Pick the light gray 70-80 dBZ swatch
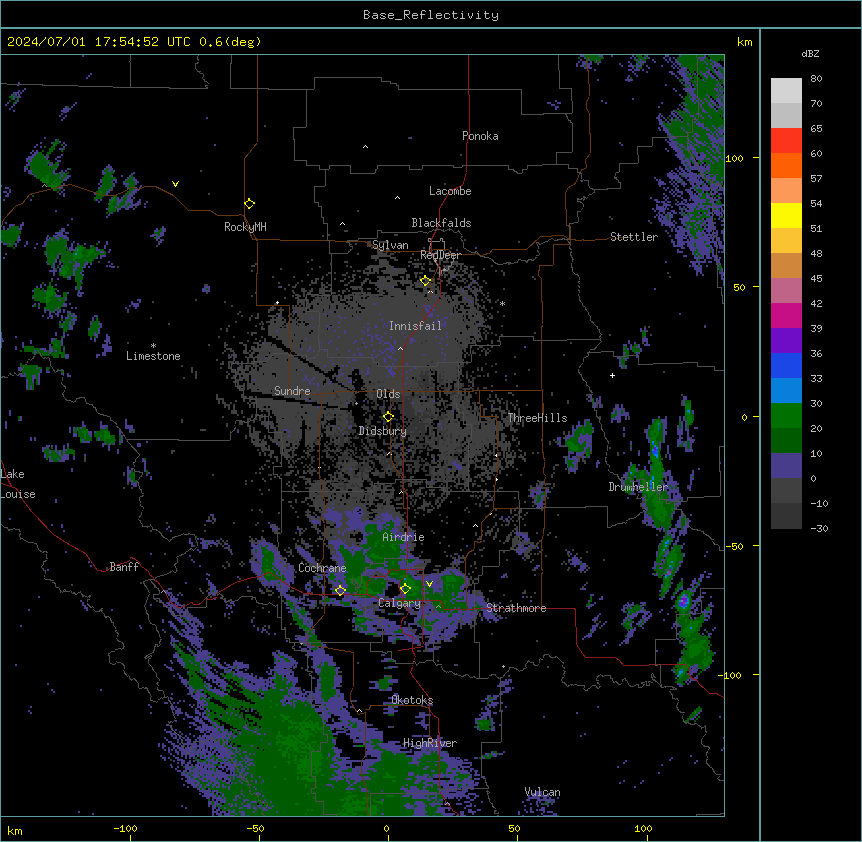 pyautogui.click(x=786, y=90)
